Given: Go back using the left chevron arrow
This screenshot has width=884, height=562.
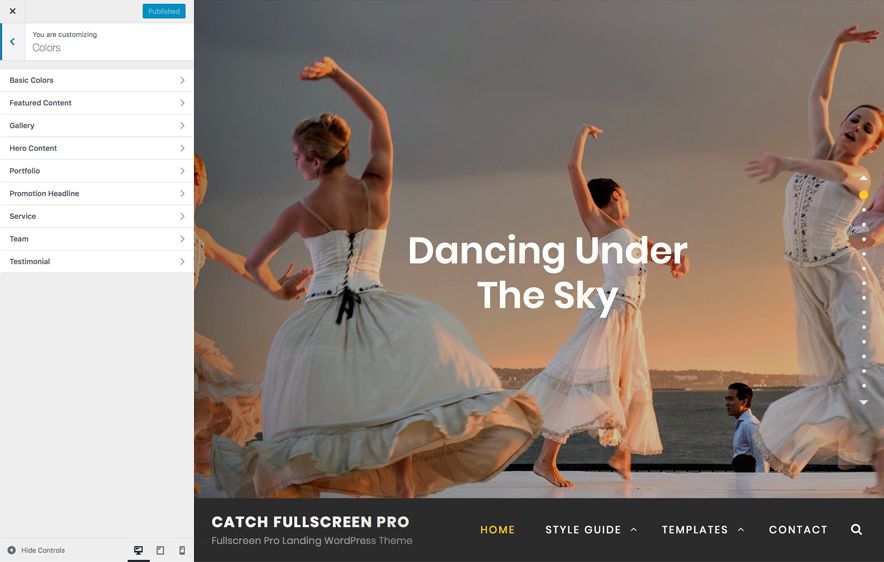Looking at the screenshot, I should [x=12, y=42].
